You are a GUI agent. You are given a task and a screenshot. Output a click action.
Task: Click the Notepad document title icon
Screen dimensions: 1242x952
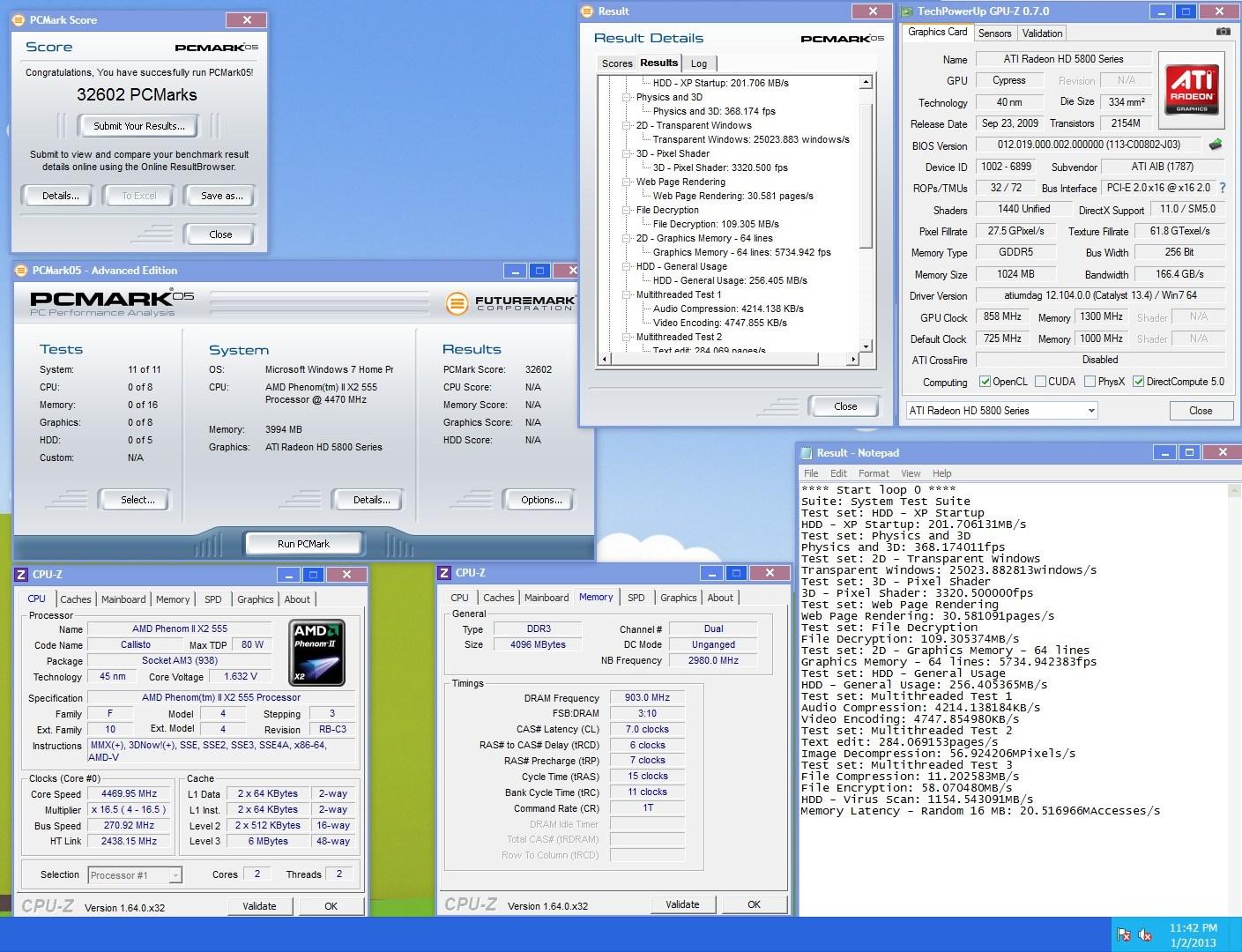point(806,453)
